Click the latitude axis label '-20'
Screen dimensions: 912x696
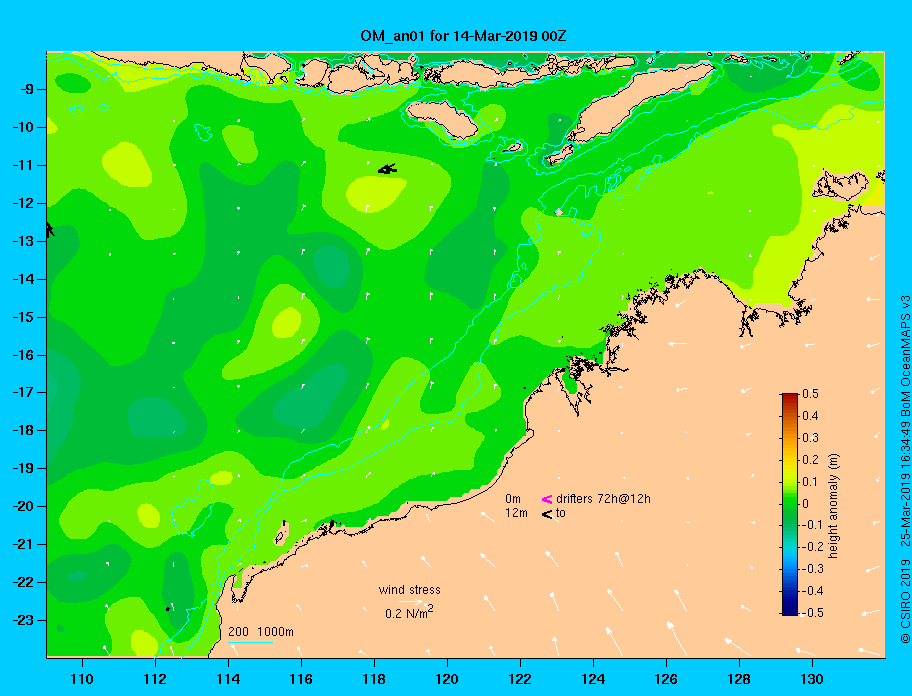pos(24,506)
